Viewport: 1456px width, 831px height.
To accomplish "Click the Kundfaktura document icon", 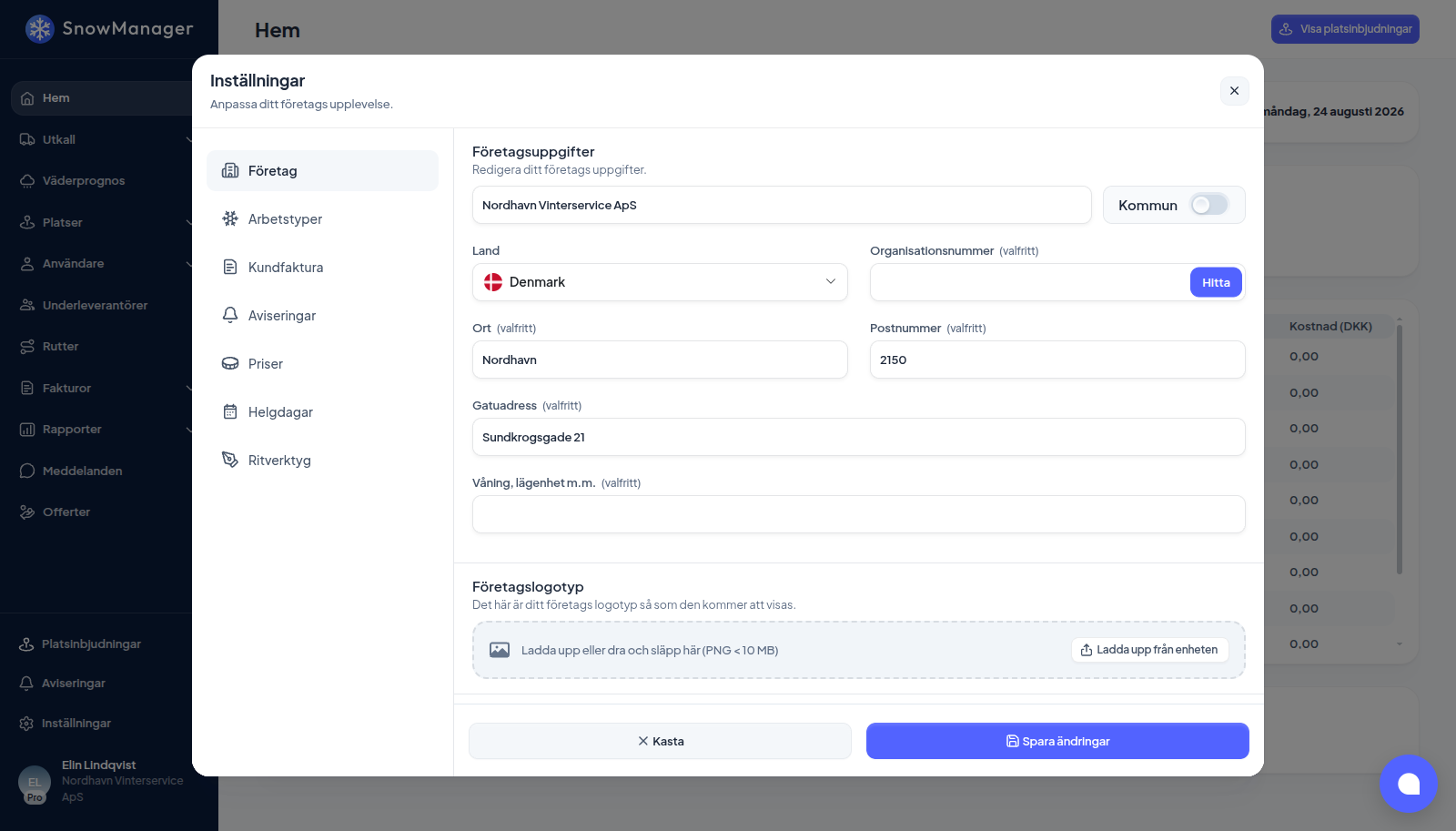I will (230, 267).
